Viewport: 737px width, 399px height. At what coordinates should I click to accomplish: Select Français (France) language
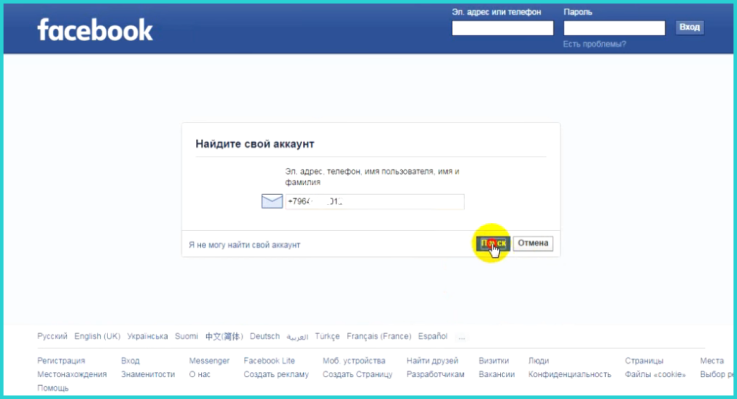pyautogui.click(x=379, y=336)
